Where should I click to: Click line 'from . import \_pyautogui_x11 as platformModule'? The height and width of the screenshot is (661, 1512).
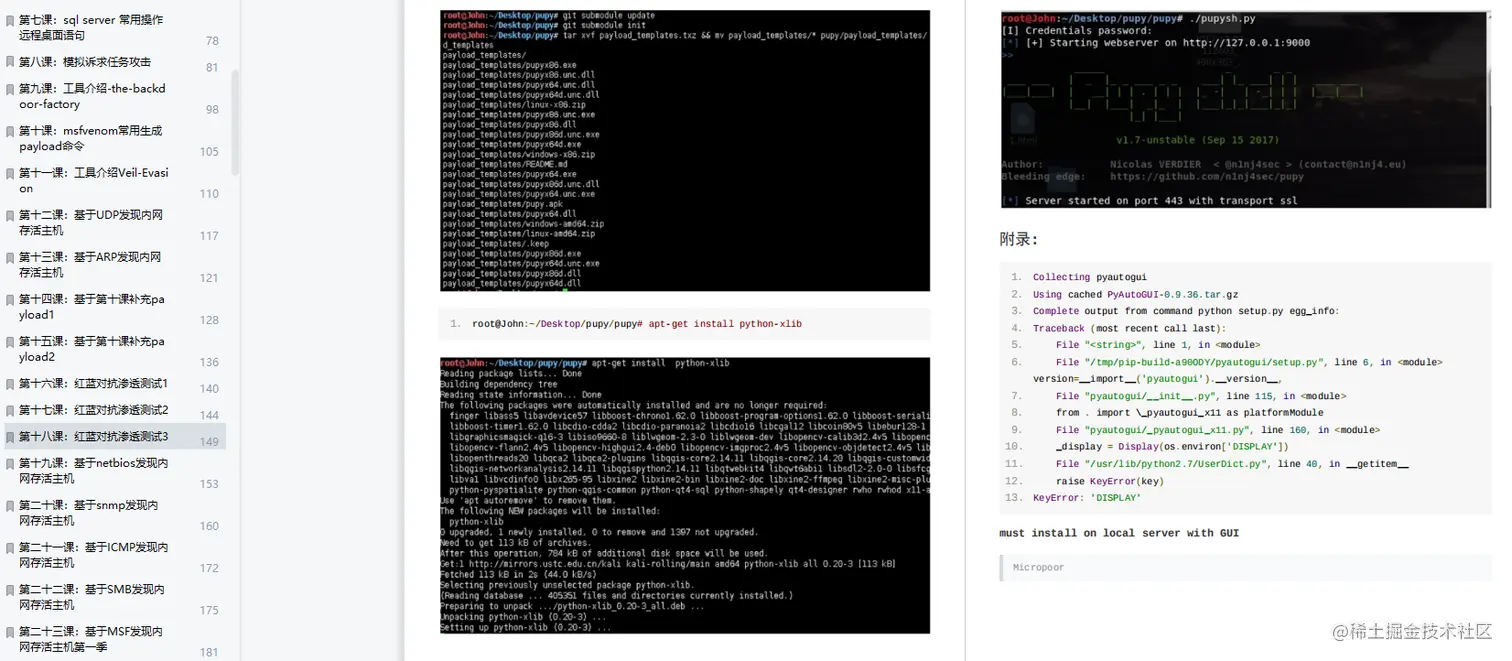point(1189,412)
